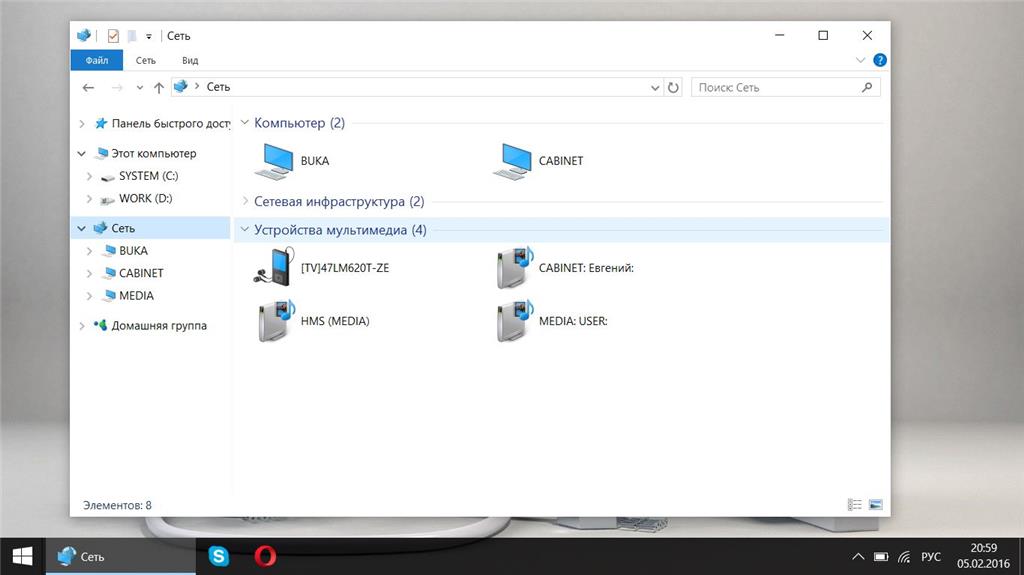This screenshot has width=1024, height=575.
Task: Expand the Сетевая инфраструктура (2) group
Action: (245, 201)
